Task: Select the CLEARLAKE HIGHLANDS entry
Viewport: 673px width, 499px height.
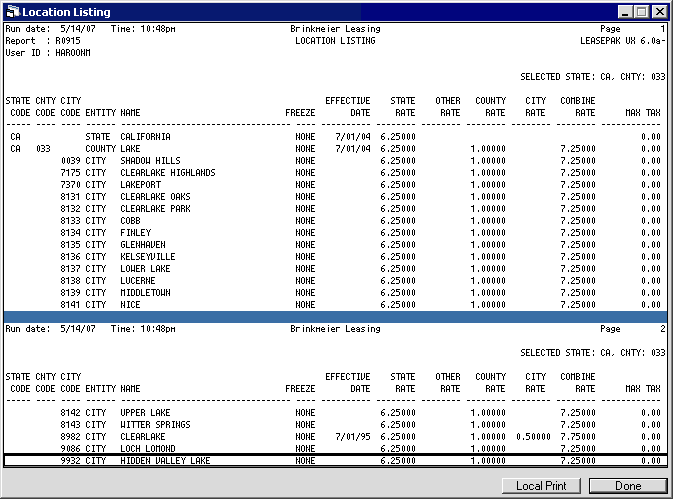Action: point(168,172)
